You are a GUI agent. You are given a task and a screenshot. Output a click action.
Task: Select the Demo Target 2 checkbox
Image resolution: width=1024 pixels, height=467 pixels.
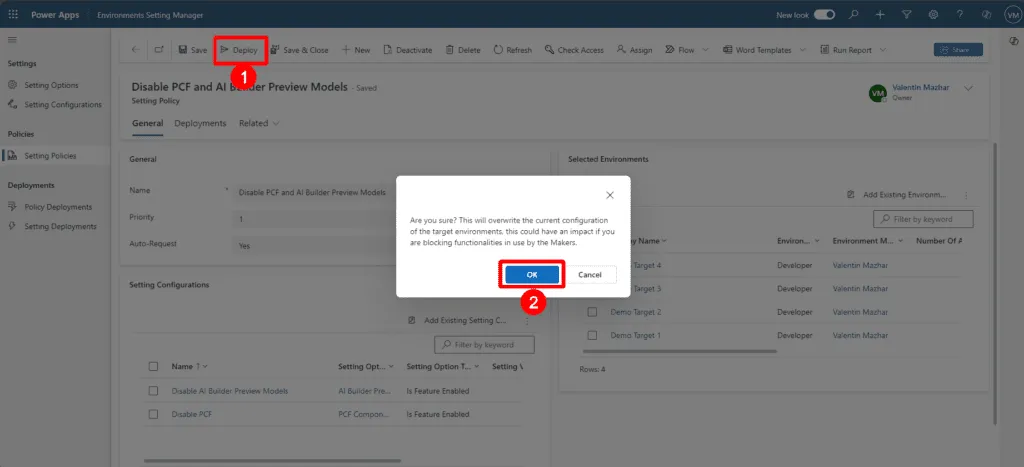point(592,312)
